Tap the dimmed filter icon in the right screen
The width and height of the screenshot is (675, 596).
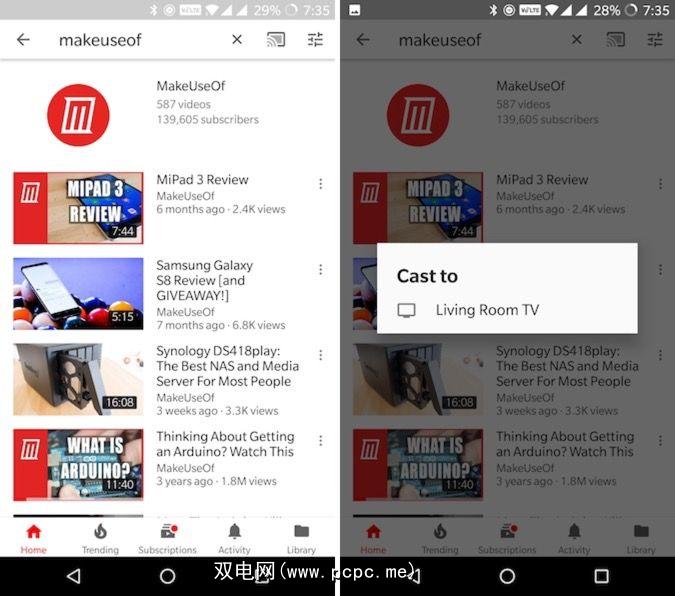655,40
